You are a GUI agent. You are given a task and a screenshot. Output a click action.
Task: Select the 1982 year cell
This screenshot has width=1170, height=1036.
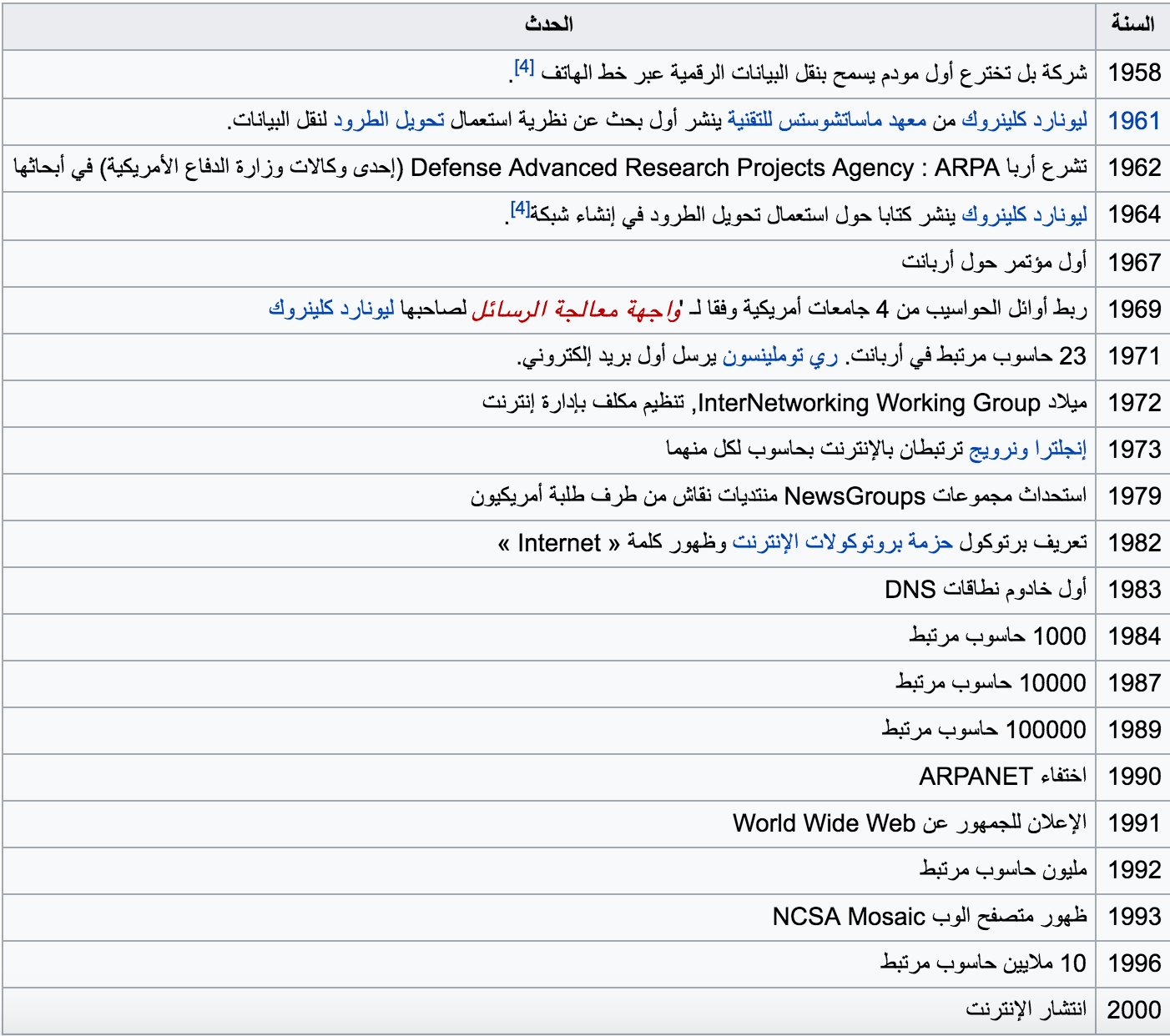click(x=1134, y=543)
